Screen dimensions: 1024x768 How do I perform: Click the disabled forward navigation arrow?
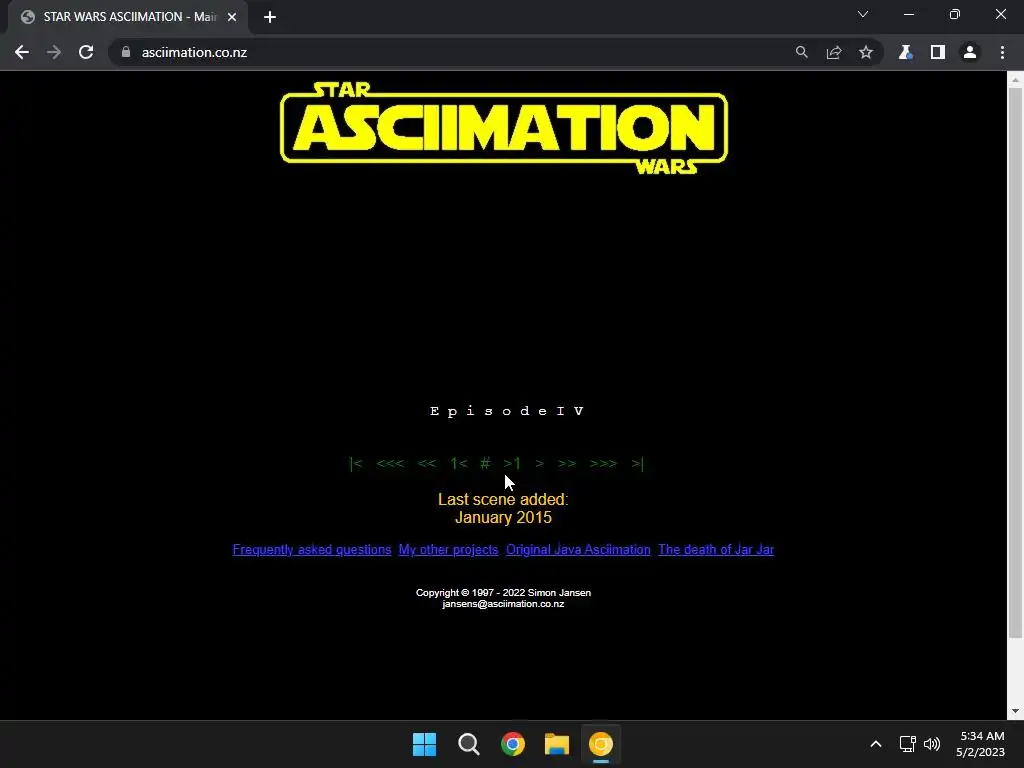point(54,52)
